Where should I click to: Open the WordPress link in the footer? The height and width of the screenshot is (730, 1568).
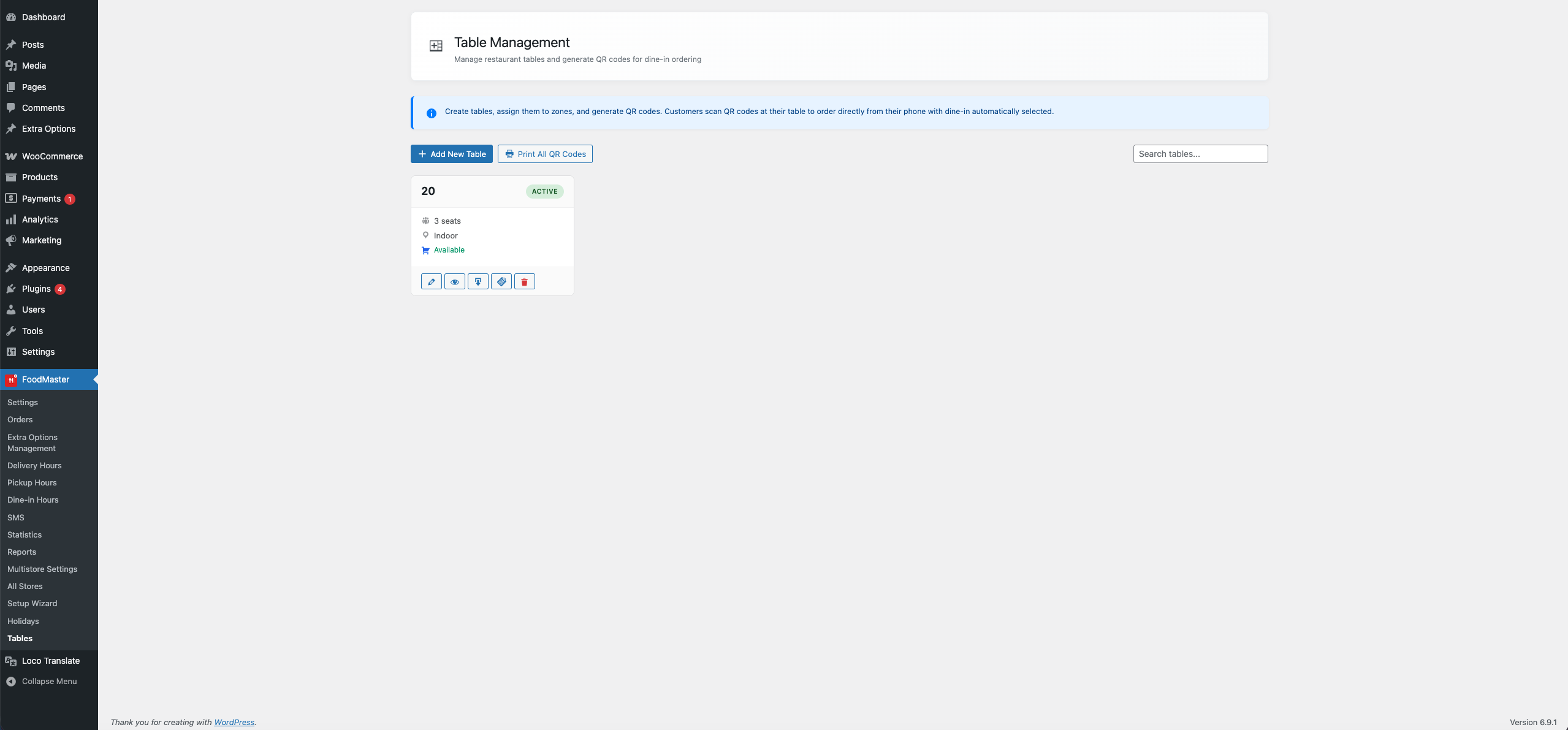(x=234, y=722)
